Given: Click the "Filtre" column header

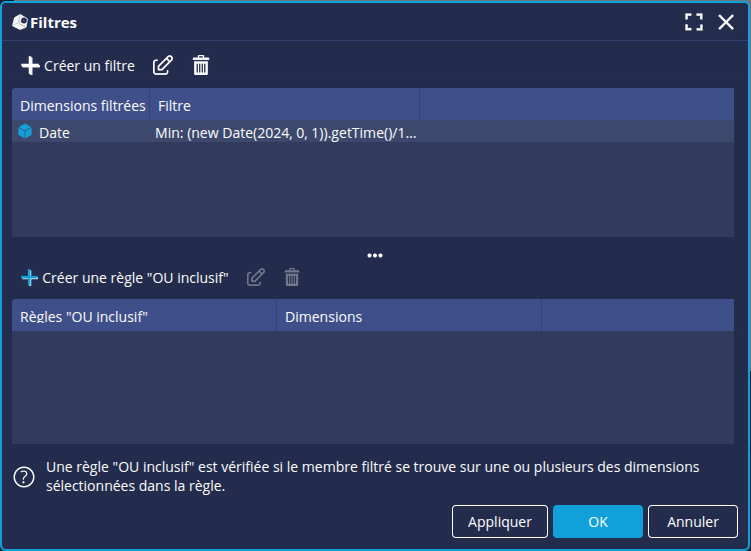Looking at the screenshot, I should pos(284,105).
